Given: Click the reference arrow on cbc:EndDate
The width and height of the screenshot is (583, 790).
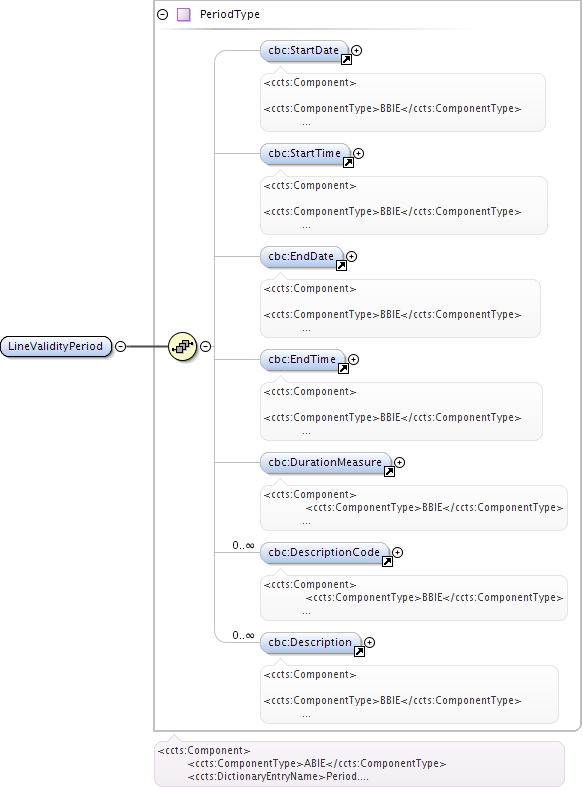Looking at the screenshot, I should coord(341,266).
